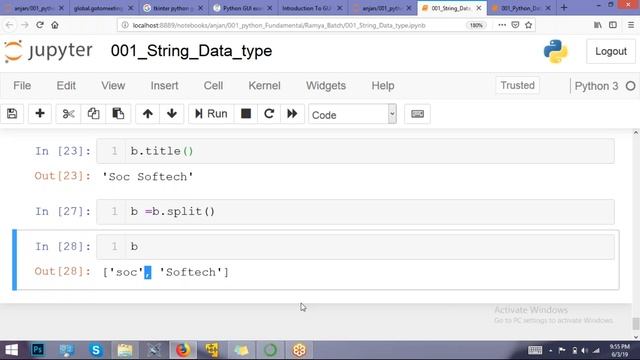
Task: Click inside the b =b.split() code cell
Action: click(x=355, y=211)
